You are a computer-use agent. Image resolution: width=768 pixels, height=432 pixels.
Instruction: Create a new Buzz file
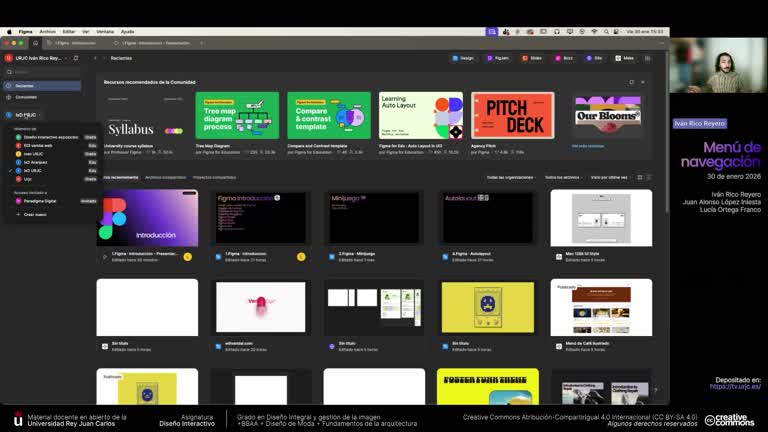point(564,58)
